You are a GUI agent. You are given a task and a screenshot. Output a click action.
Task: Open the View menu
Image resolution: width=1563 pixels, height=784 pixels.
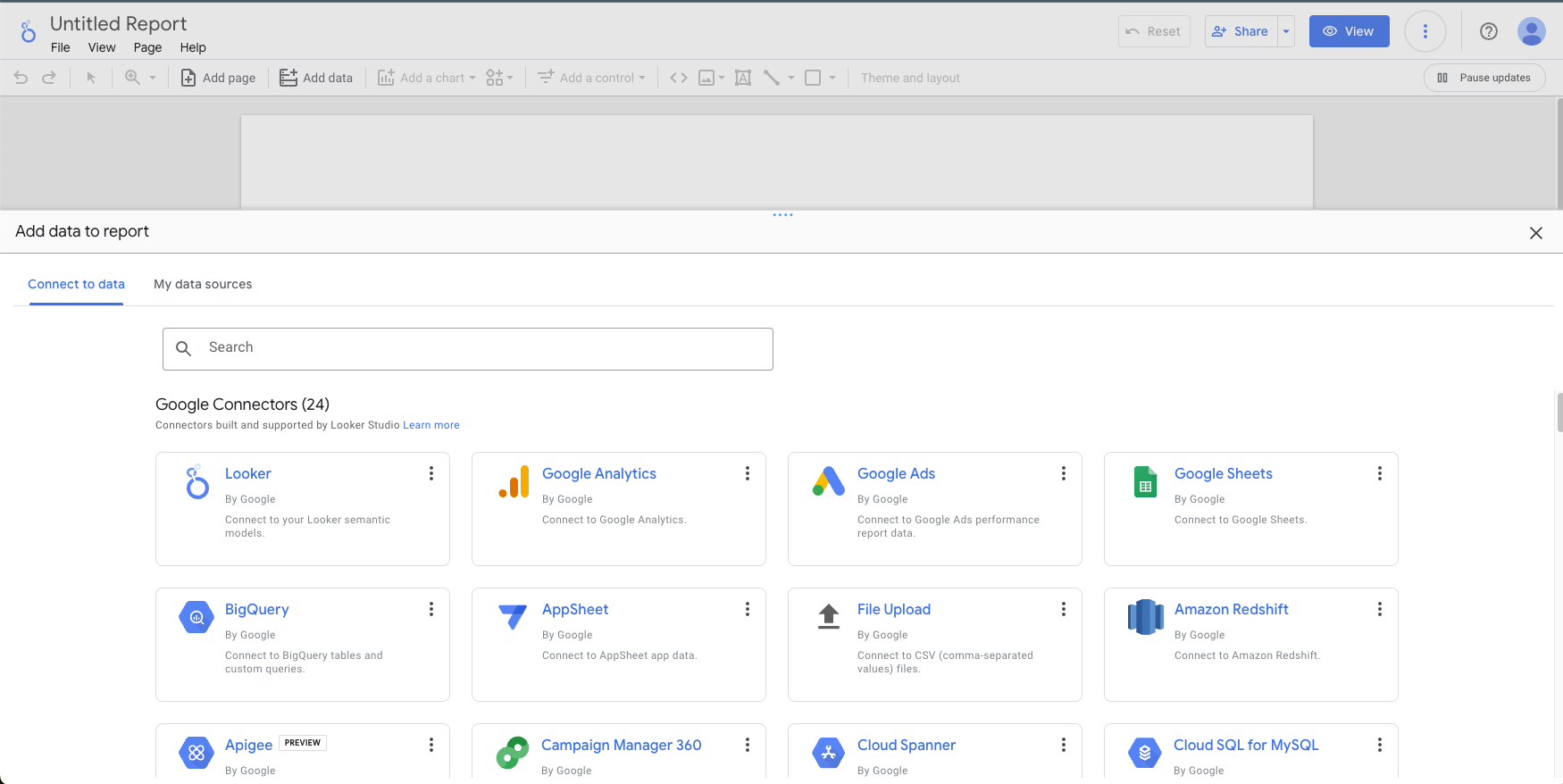(102, 47)
